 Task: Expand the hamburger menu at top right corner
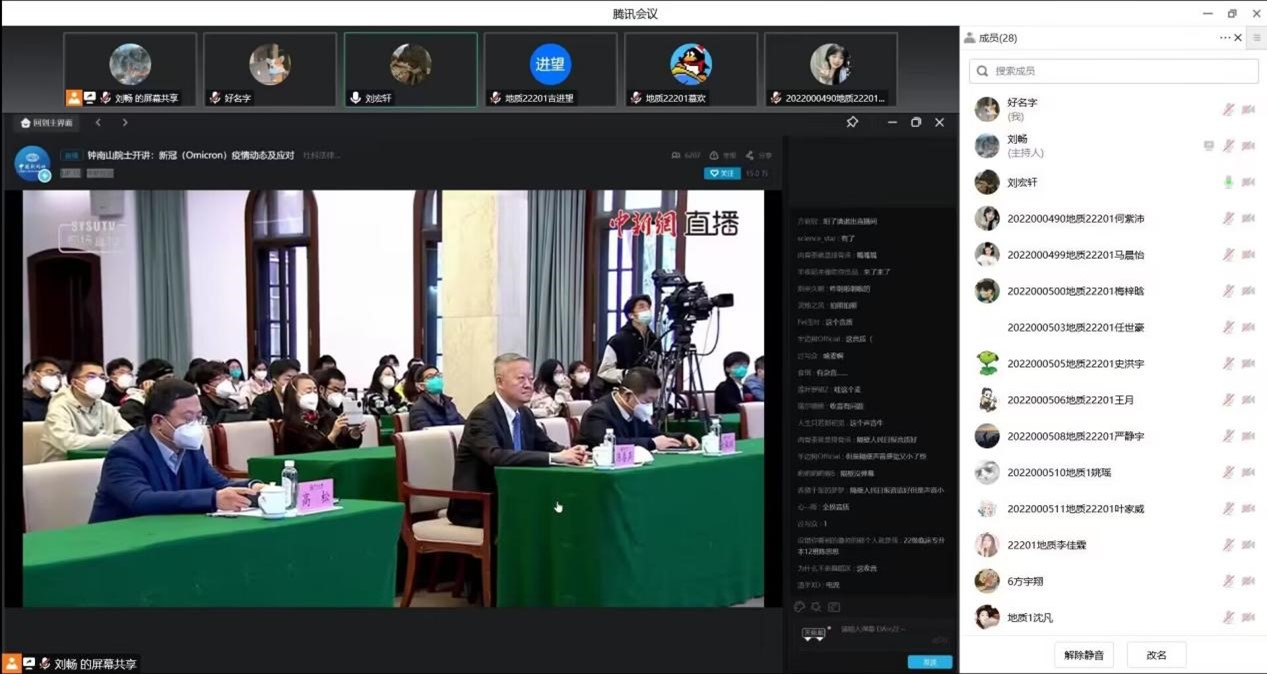click(x=1257, y=38)
